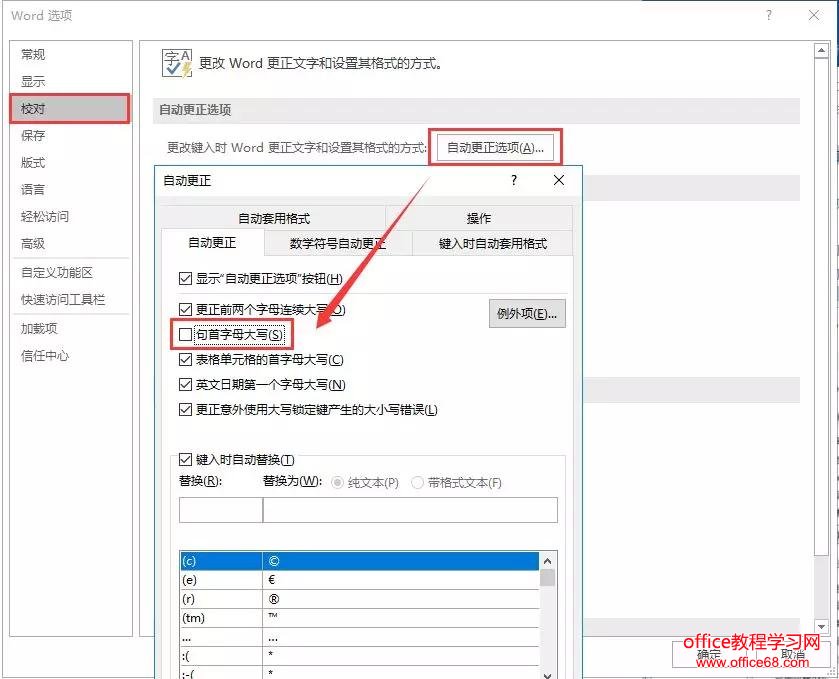Toggle 表格单元格的首字母大写 checkbox
Viewport: 839px width, 679px height.
coord(185,360)
